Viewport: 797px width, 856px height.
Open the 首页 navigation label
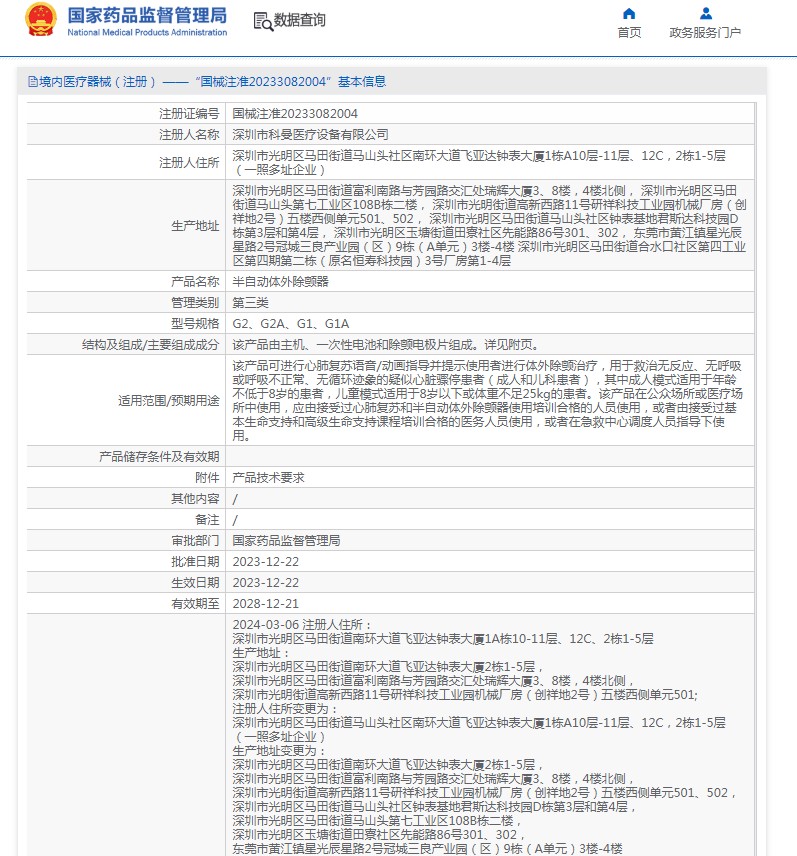click(x=629, y=33)
